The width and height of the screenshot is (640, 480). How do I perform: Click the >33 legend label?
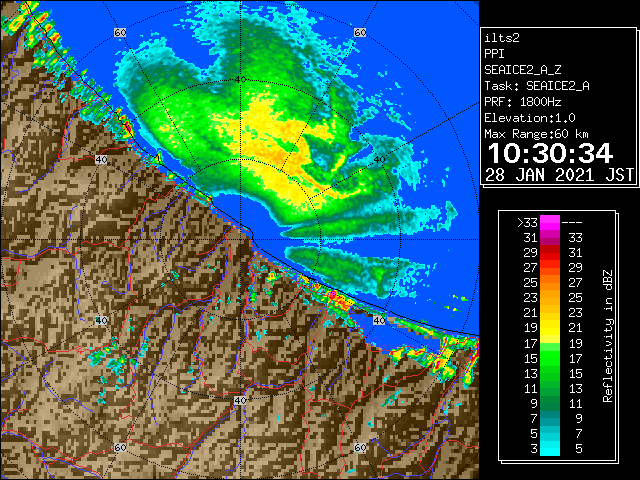[527, 223]
